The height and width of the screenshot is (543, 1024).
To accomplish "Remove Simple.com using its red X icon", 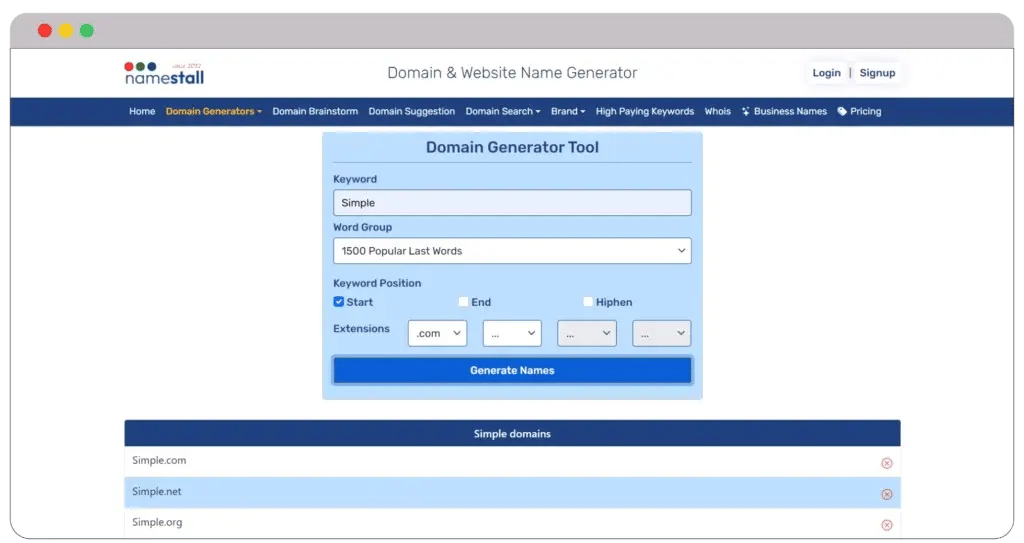I will pyautogui.click(x=886, y=463).
